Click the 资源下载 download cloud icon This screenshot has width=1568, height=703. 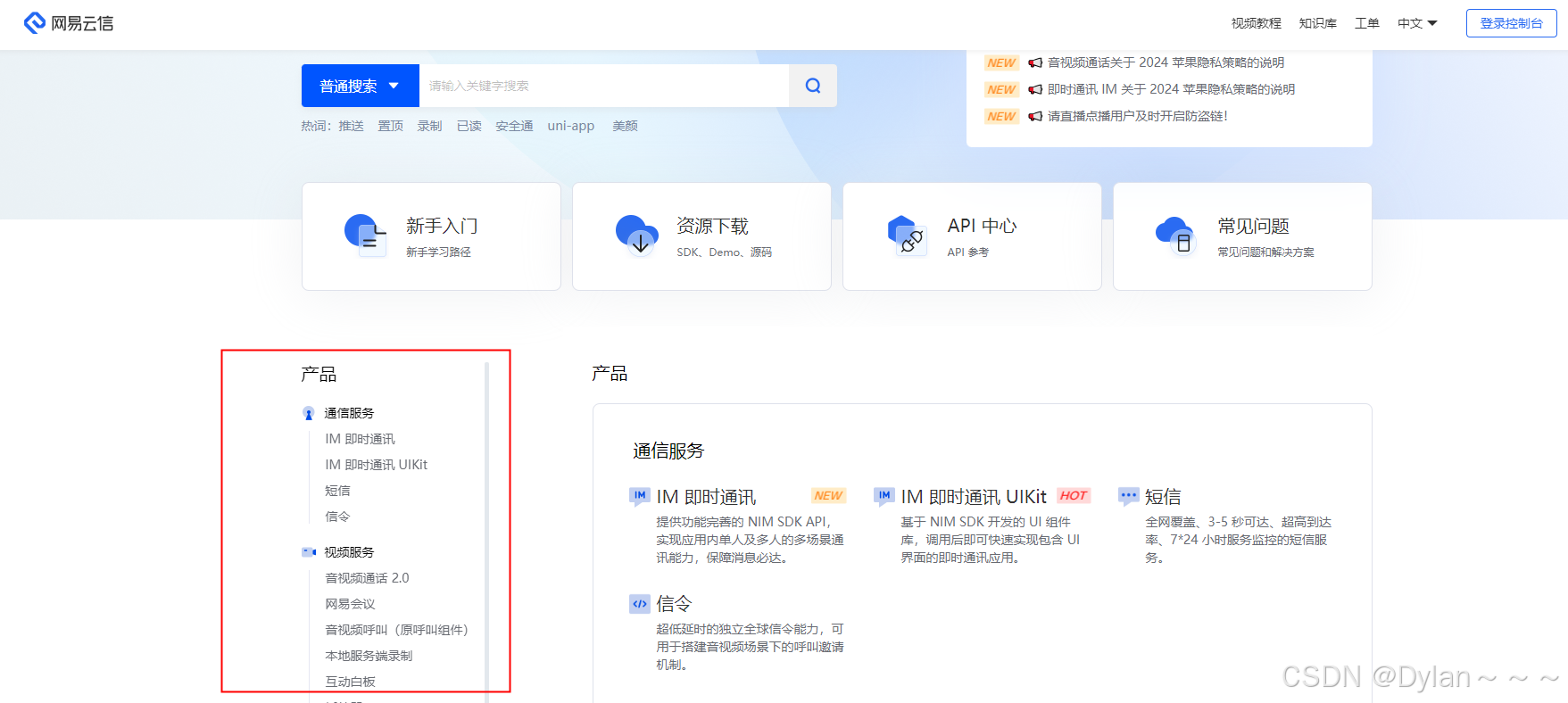pyautogui.click(x=636, y=235)
